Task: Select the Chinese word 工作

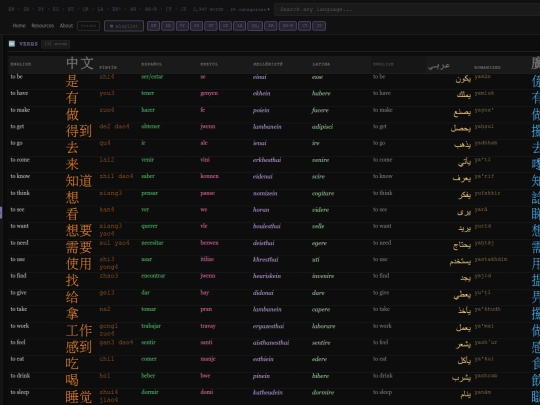Action: [x=79, y=330]
